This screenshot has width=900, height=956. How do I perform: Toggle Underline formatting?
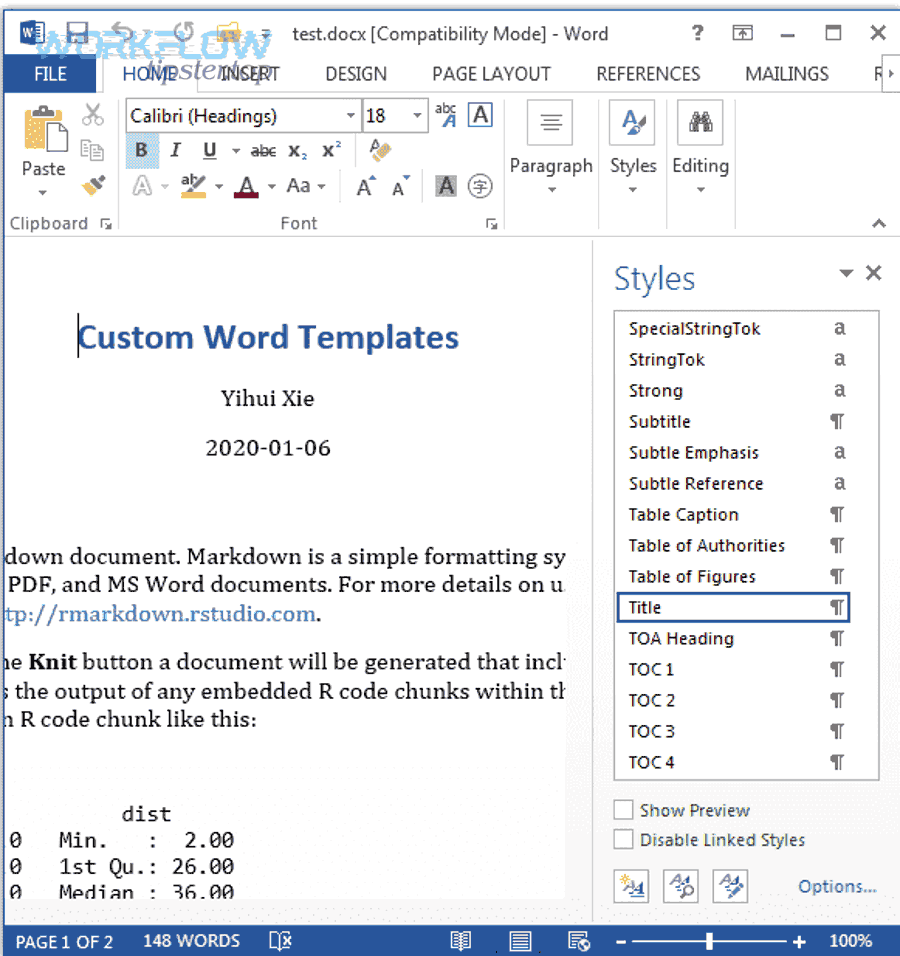click(210, 150)
